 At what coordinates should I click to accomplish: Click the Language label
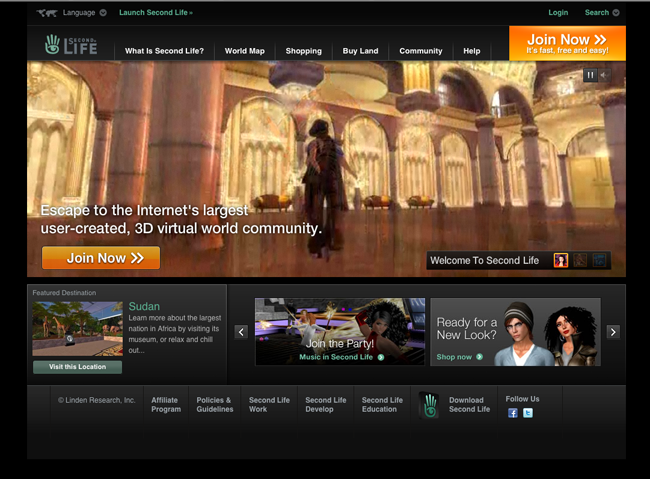79,13
